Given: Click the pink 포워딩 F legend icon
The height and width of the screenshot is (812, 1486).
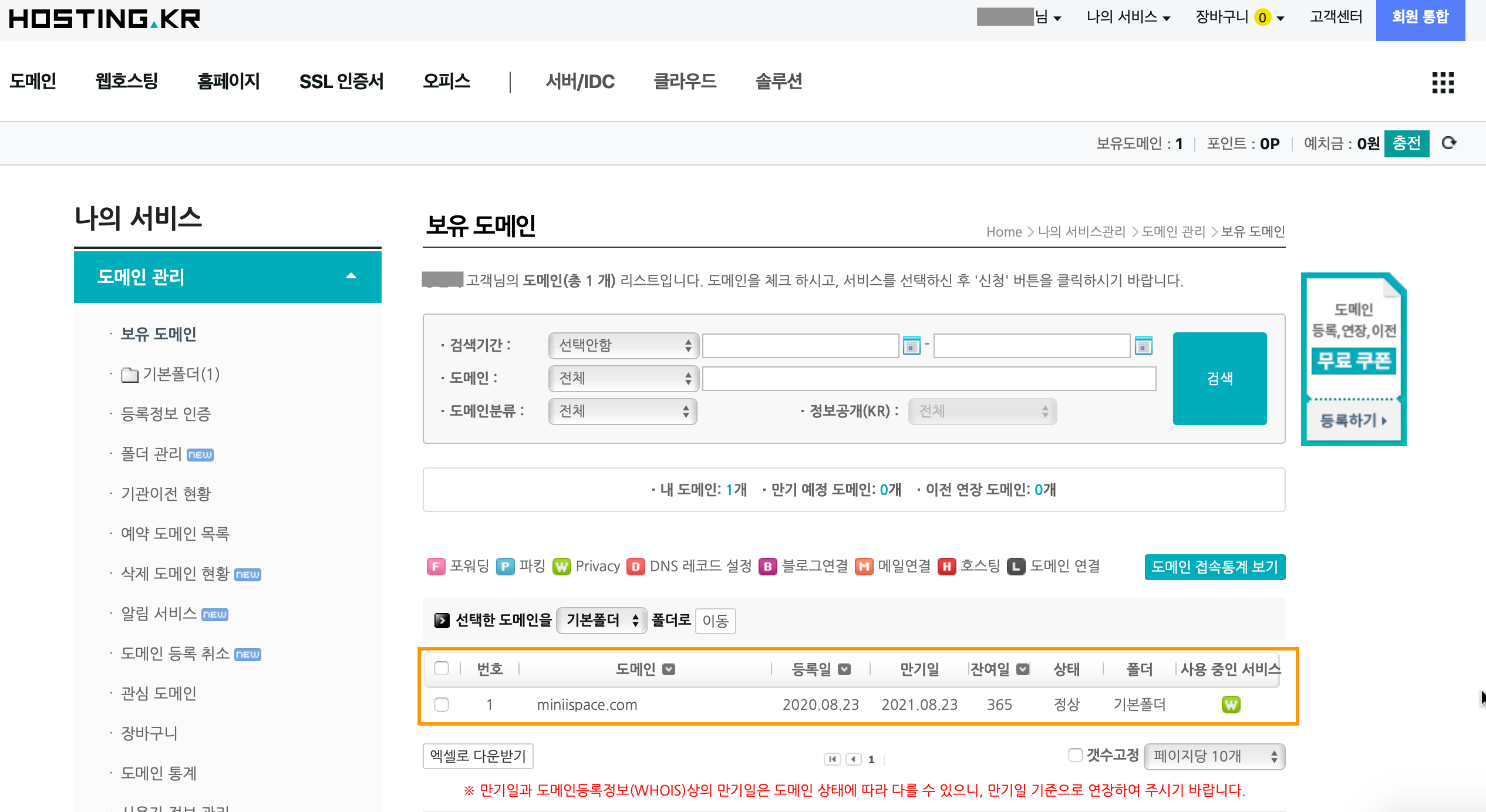Looking at the screenshot, I should 436,567.
